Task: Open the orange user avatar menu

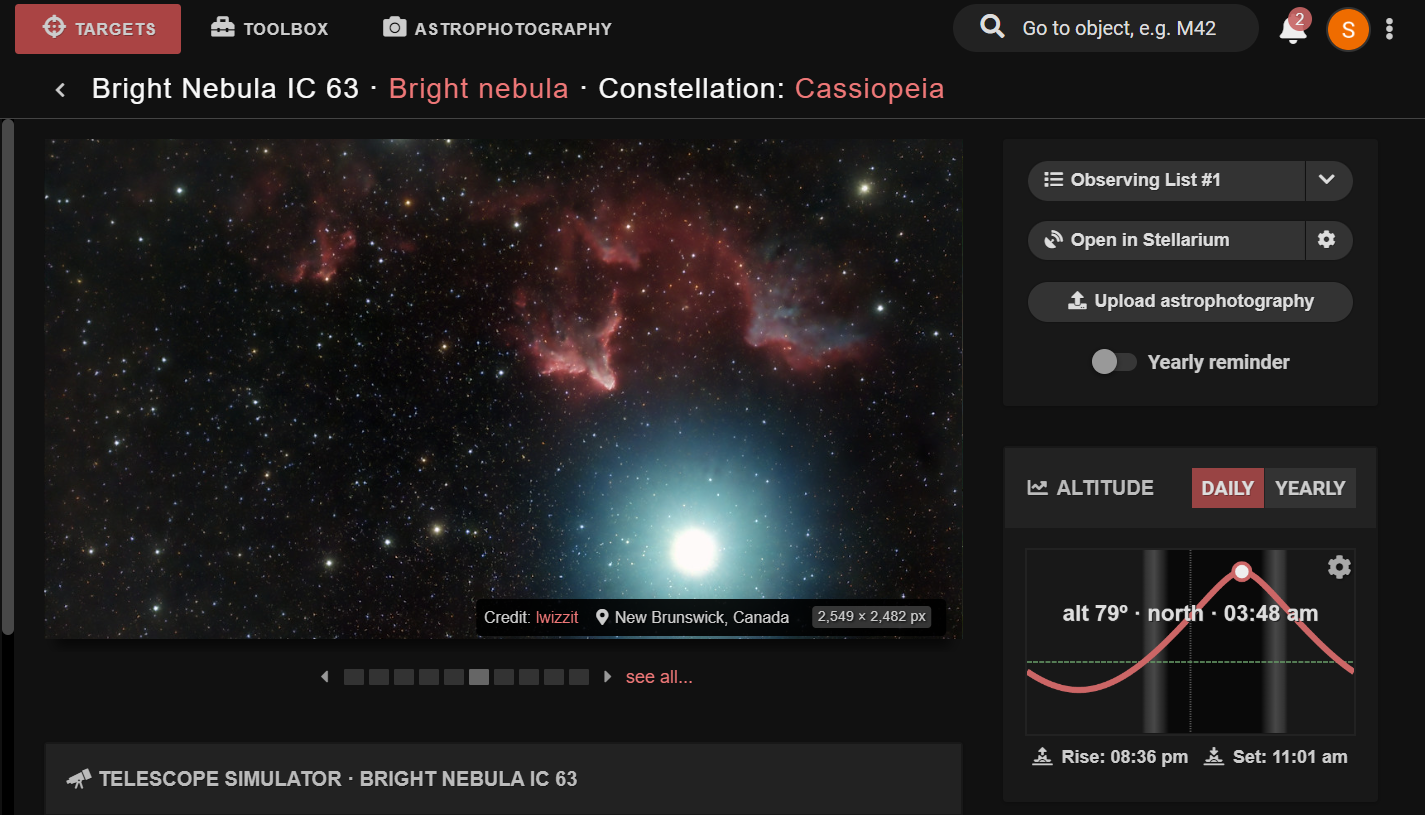Action: [x=1347, y=29]
